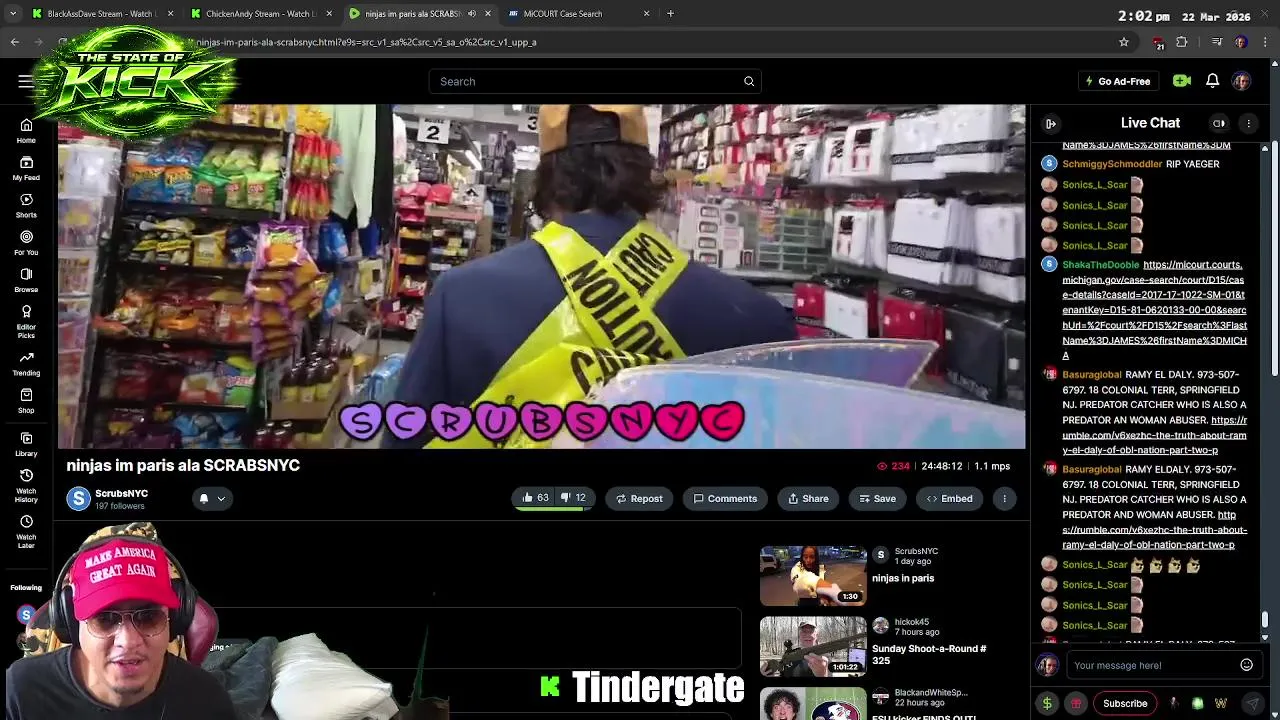Open the emoji picker in chat box
This screenshot has height=720, width=1280.
1246,665
